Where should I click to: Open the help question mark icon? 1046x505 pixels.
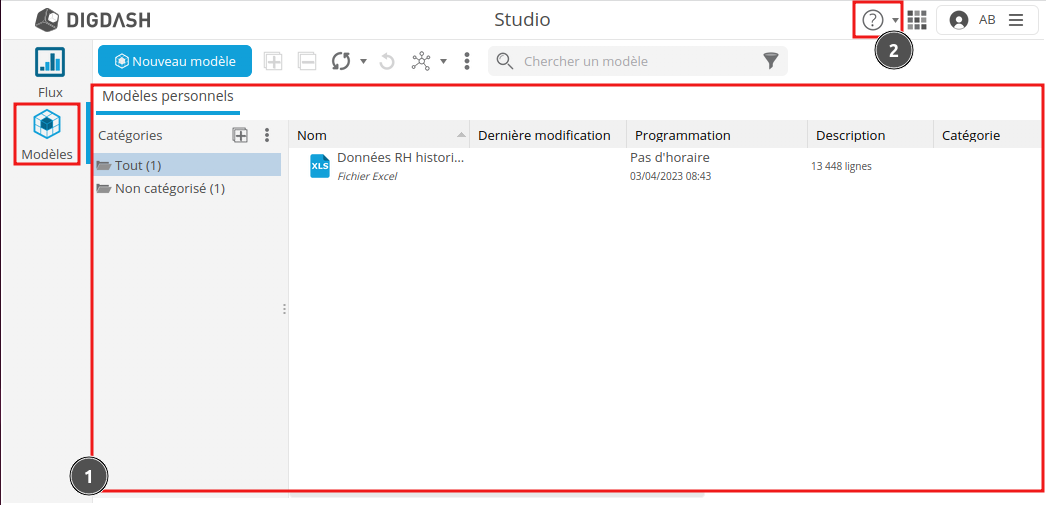pos(873,20)
